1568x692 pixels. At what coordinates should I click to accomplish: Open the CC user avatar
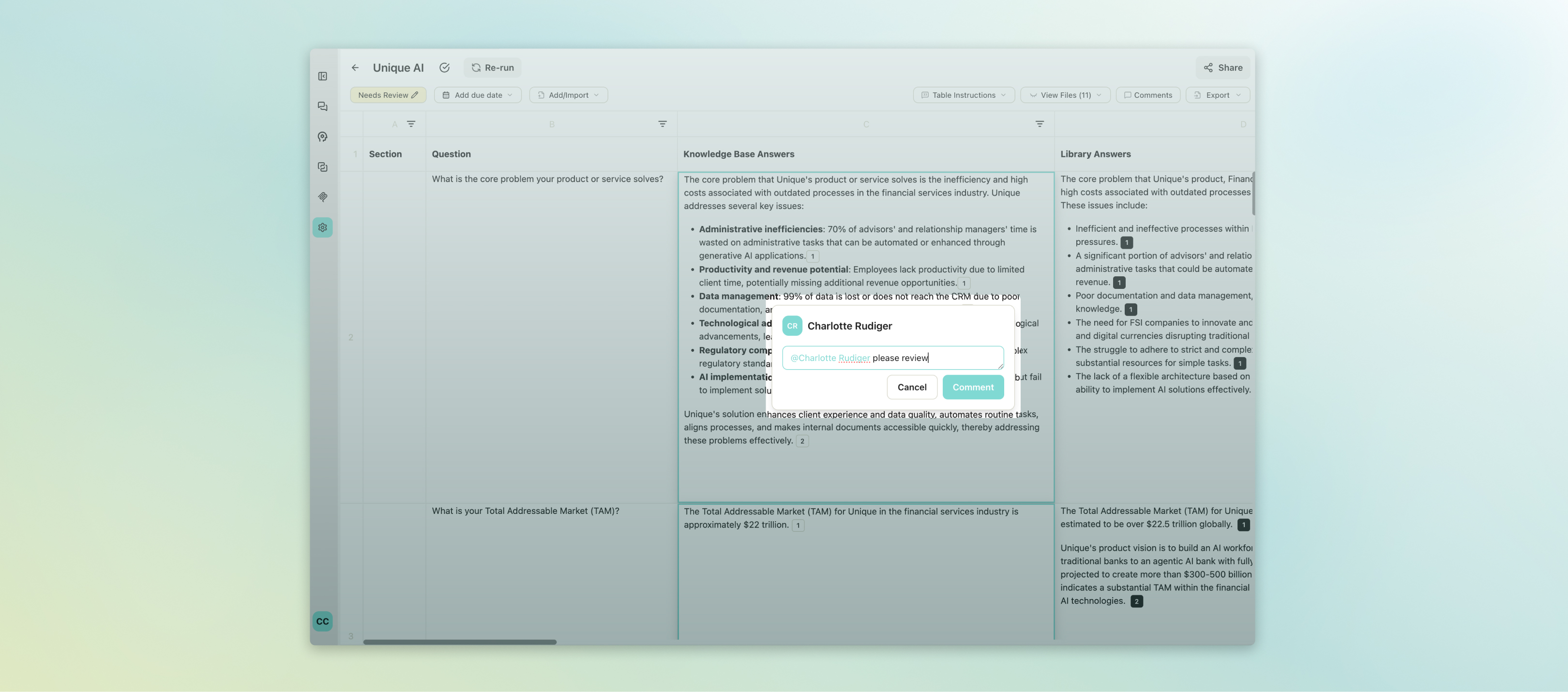(x=323, y=621)
